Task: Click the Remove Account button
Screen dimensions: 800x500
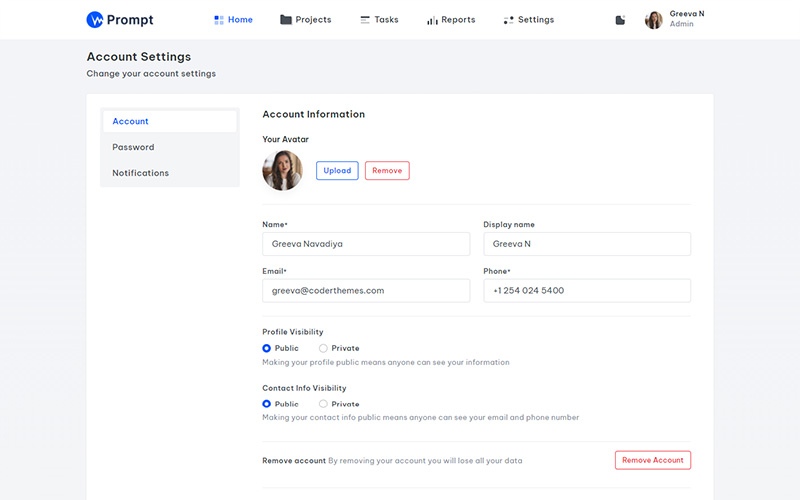Action: point(652,460)
